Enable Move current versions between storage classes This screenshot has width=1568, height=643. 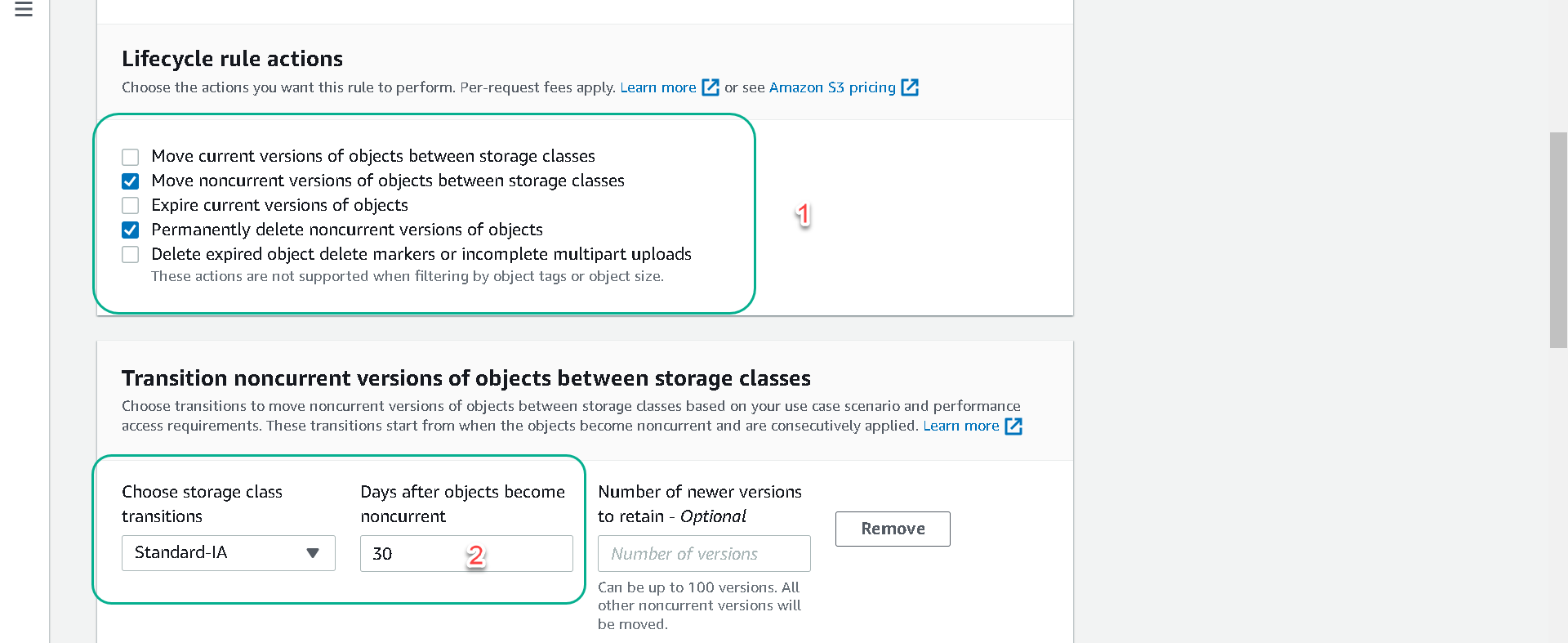(131, 157)
